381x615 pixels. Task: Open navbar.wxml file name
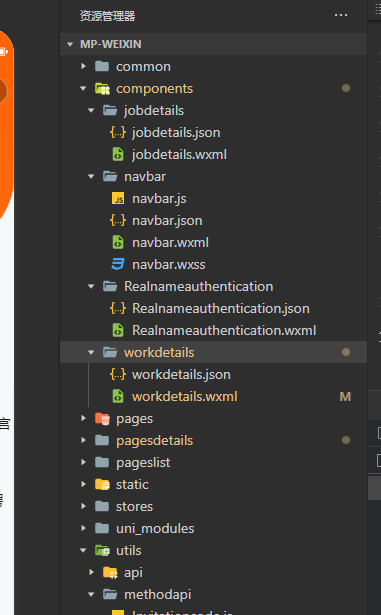[170, 243]
